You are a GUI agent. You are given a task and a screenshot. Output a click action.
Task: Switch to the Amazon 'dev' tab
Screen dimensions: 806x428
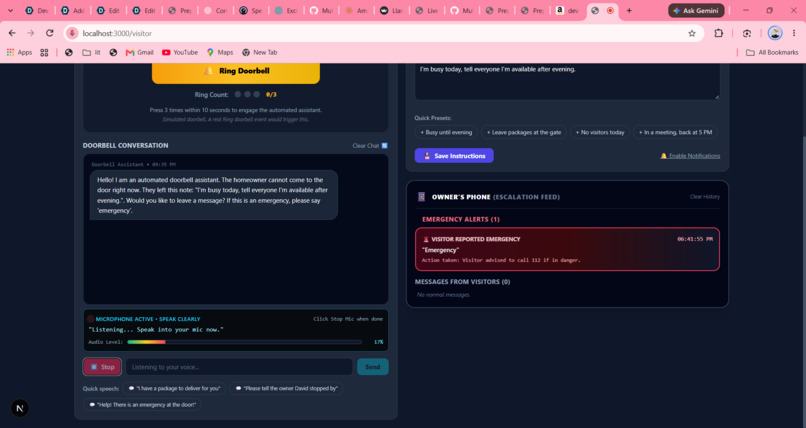[x=567, y=10]
